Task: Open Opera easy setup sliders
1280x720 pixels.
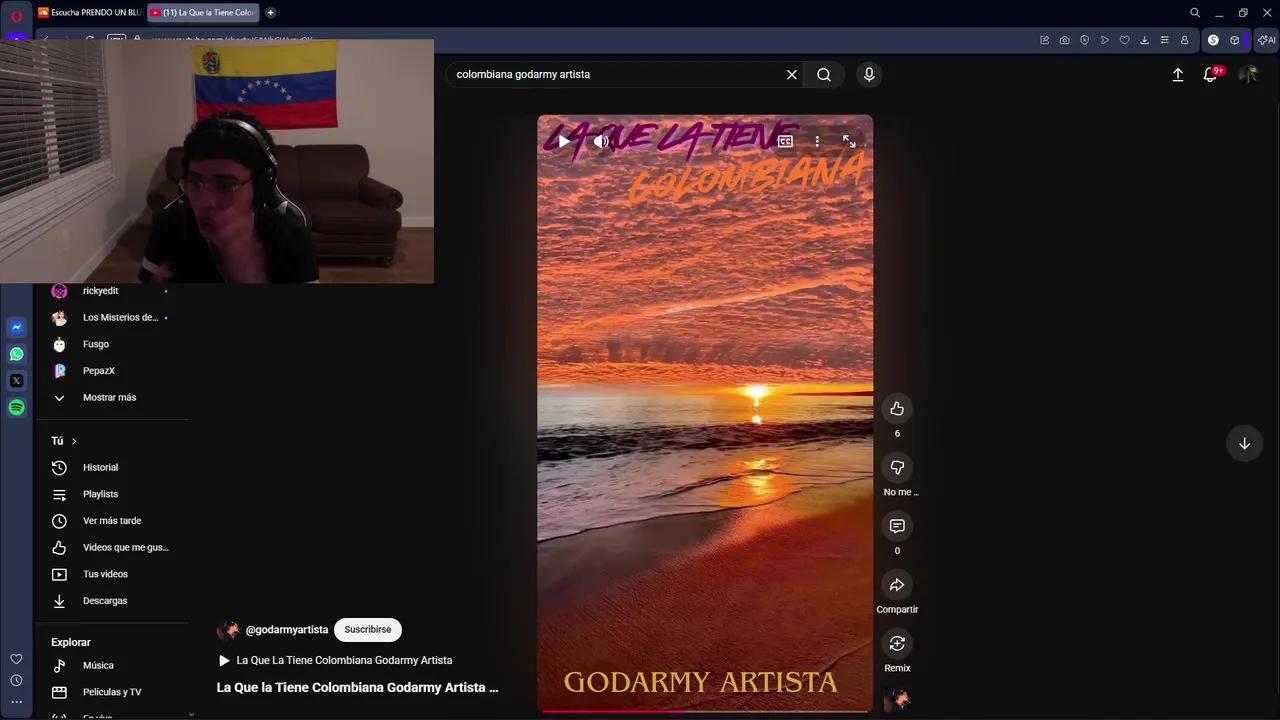Action: click(1164, 40)
